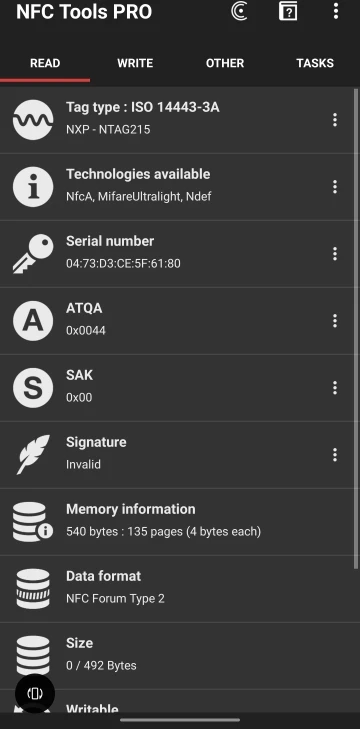Open the app overflow menu in header
Viewport: 360px width, 729px height.
point(336,11)
